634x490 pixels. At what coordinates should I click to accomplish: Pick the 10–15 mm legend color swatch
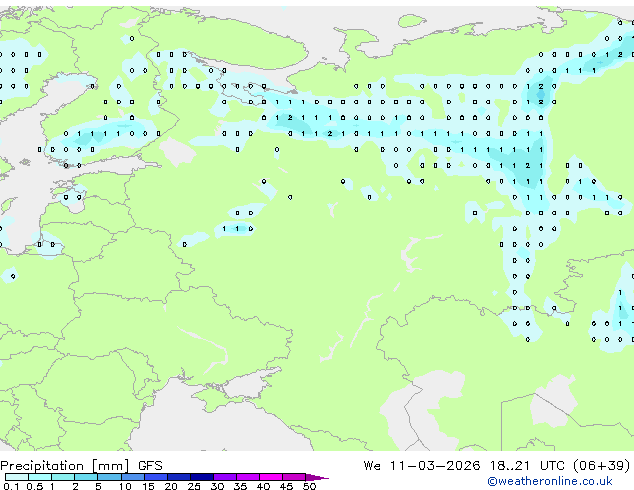tap(132, 477)
